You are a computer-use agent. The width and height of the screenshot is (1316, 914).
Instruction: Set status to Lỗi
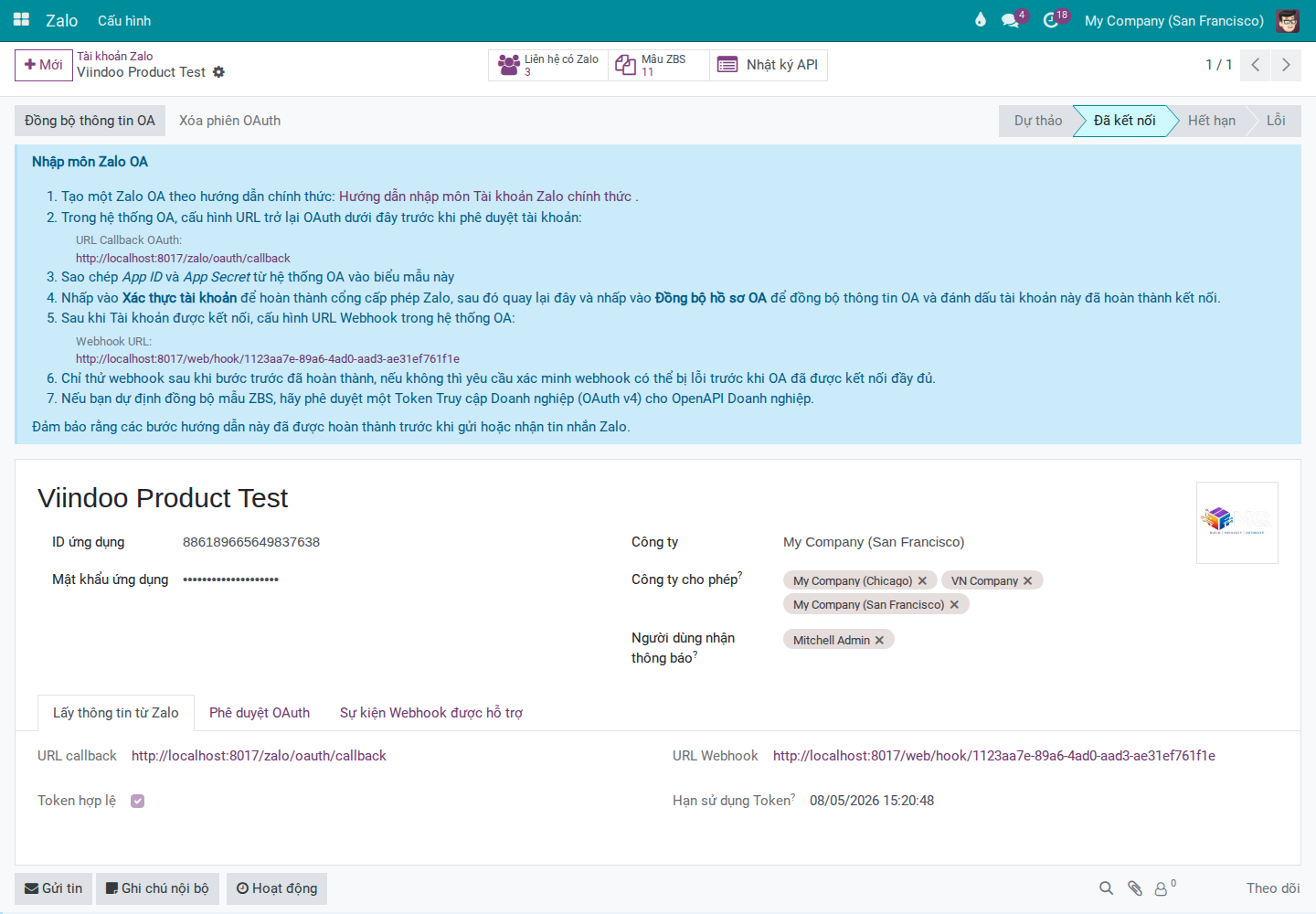pyautogui.click(x=1277, y=121)
